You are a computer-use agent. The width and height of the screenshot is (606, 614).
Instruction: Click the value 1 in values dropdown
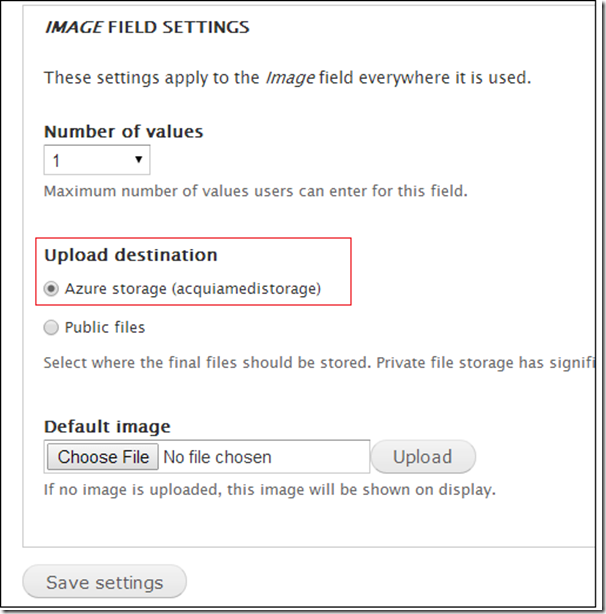pyautogui.click(x=57, y=160)
